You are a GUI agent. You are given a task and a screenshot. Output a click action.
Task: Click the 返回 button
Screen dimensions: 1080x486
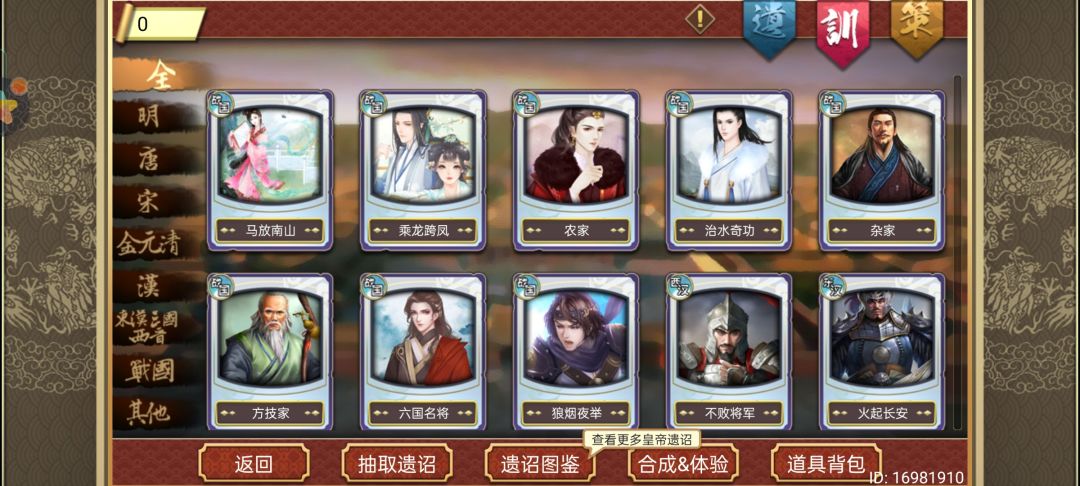point(254,463)
